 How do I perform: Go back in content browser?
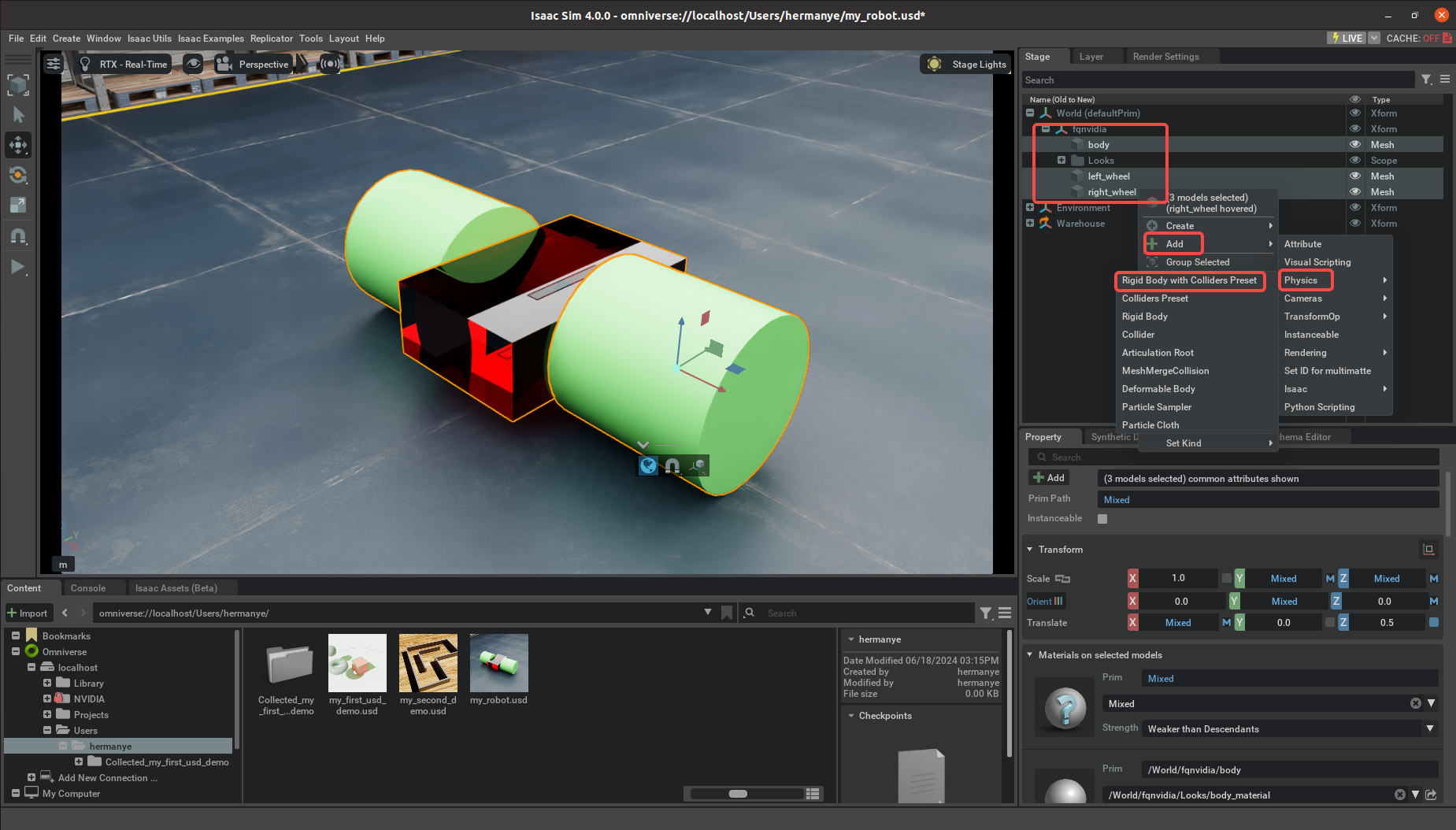[65, 613]
